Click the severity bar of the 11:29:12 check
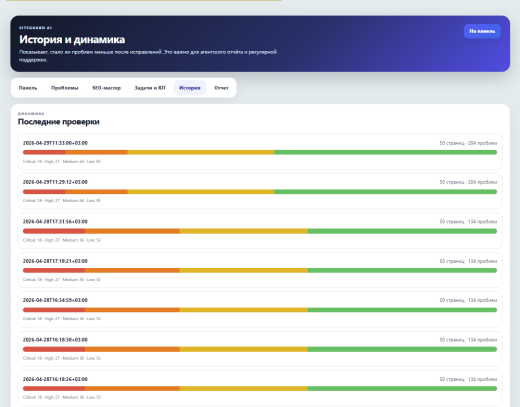Image resolution: width=520 pixels, height=407 pixels. [x=260, y=192]
